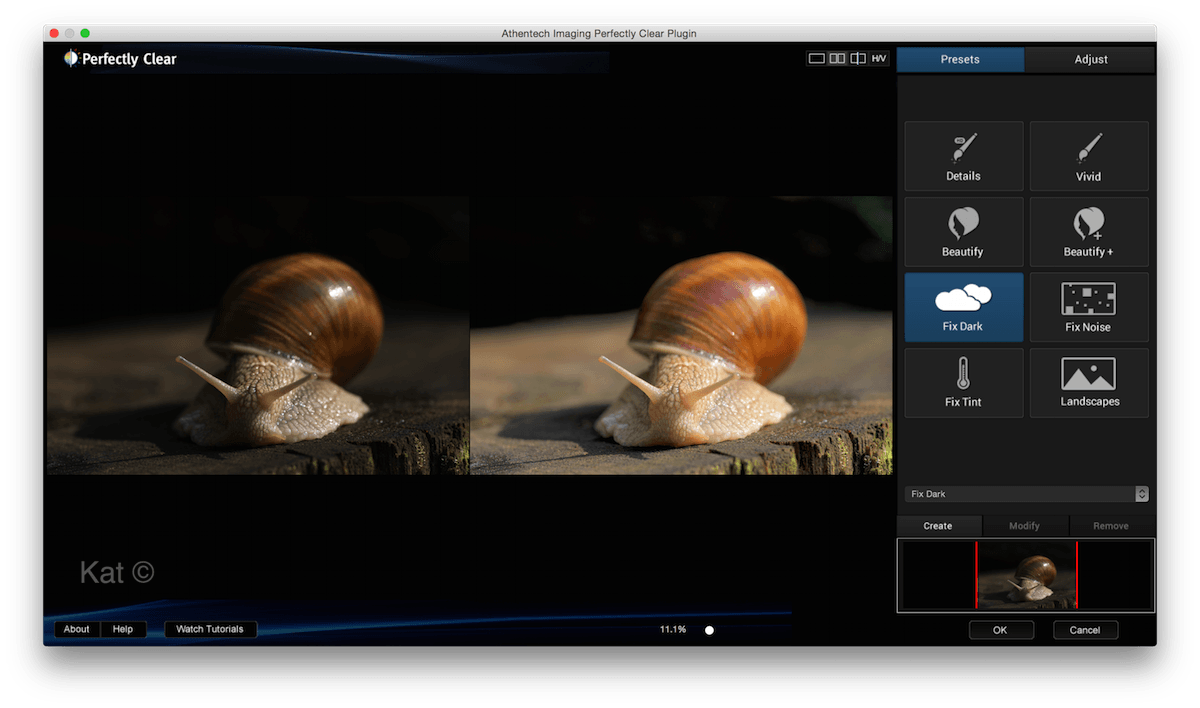The image size is (1200, 708).
Task: Apply the Vivid preset
Action: [1089, 156]
